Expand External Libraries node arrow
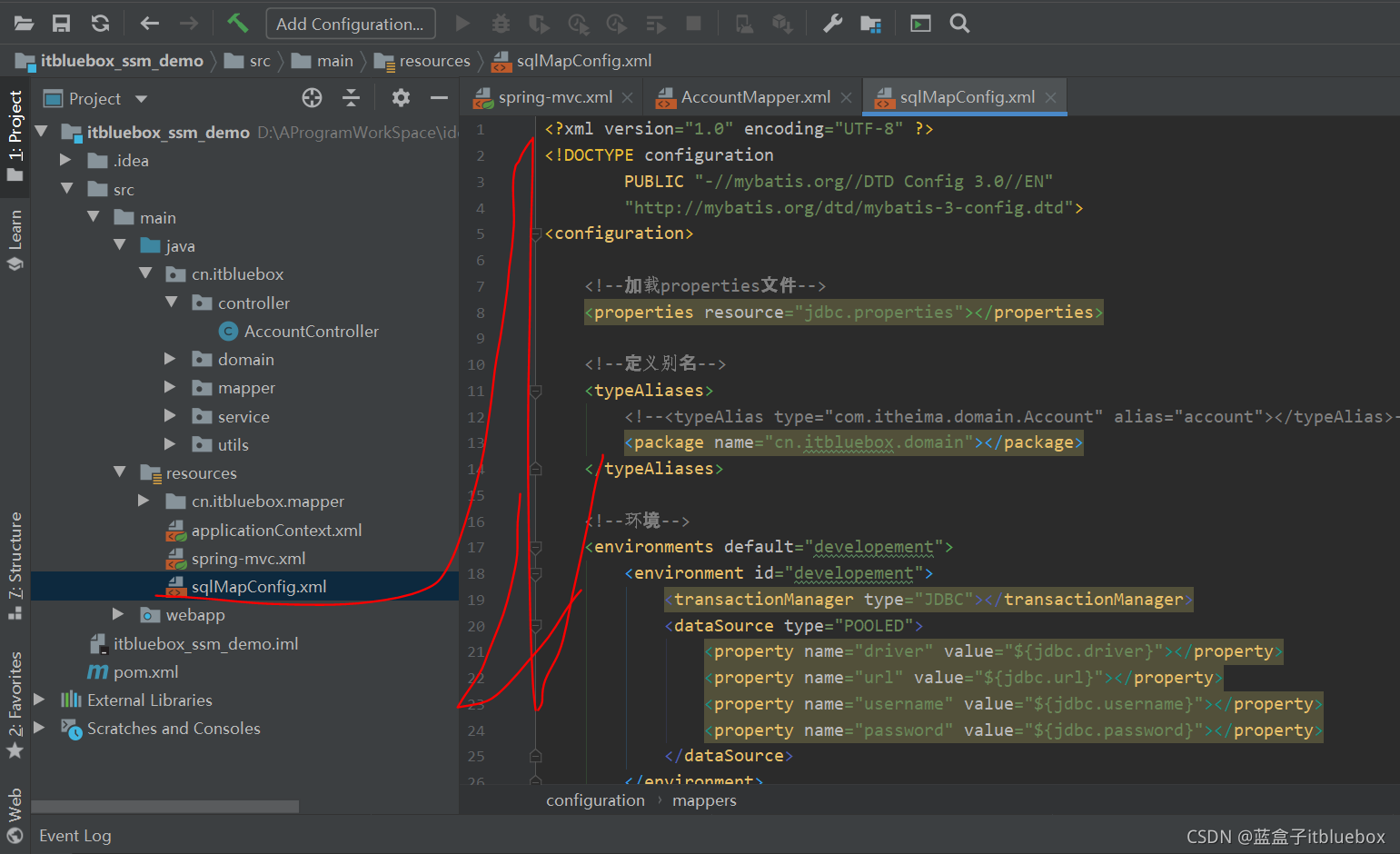This screenshot has height=854, width=1400. [39, 700]
